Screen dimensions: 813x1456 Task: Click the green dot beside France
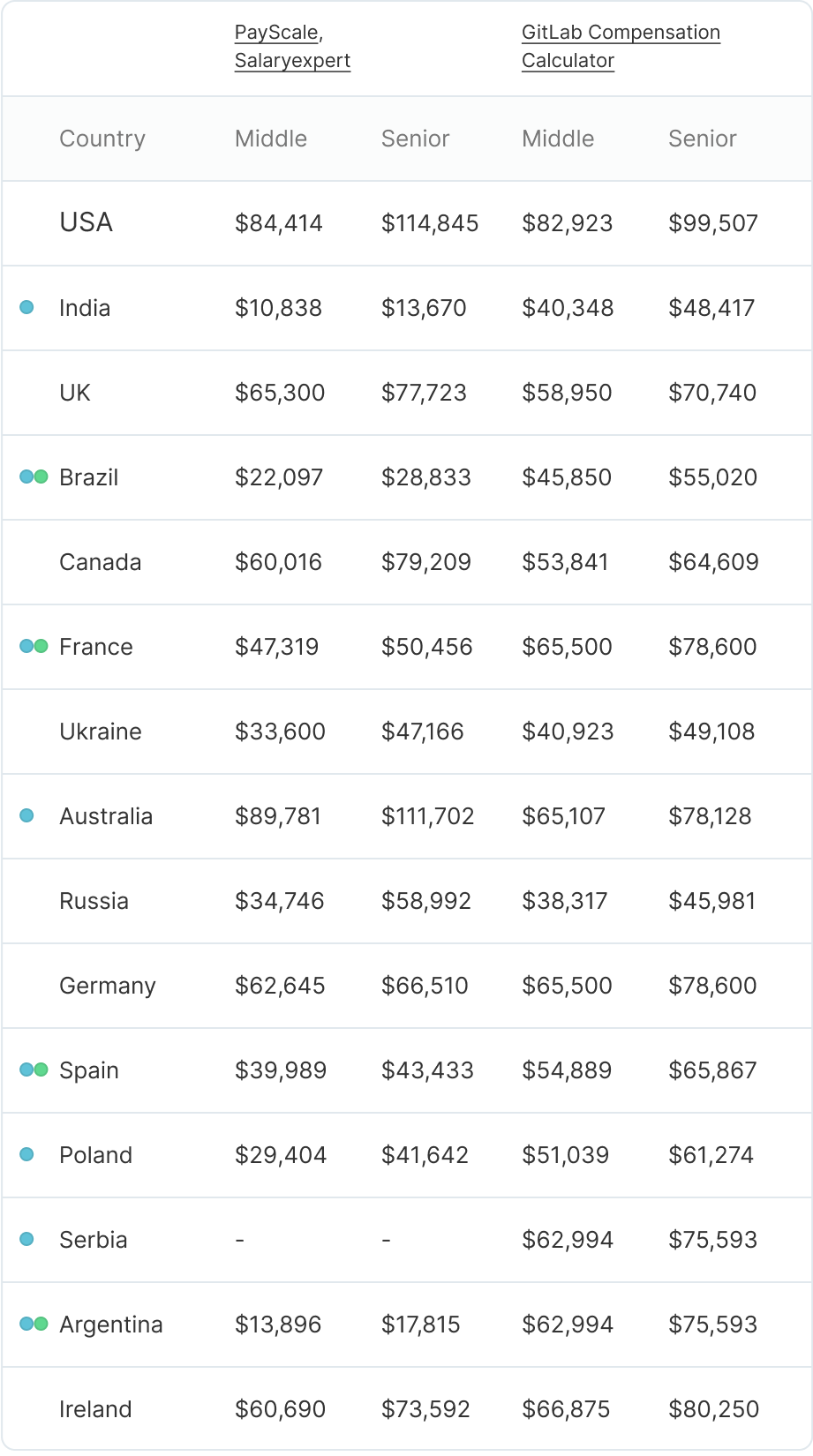[41, 647]
